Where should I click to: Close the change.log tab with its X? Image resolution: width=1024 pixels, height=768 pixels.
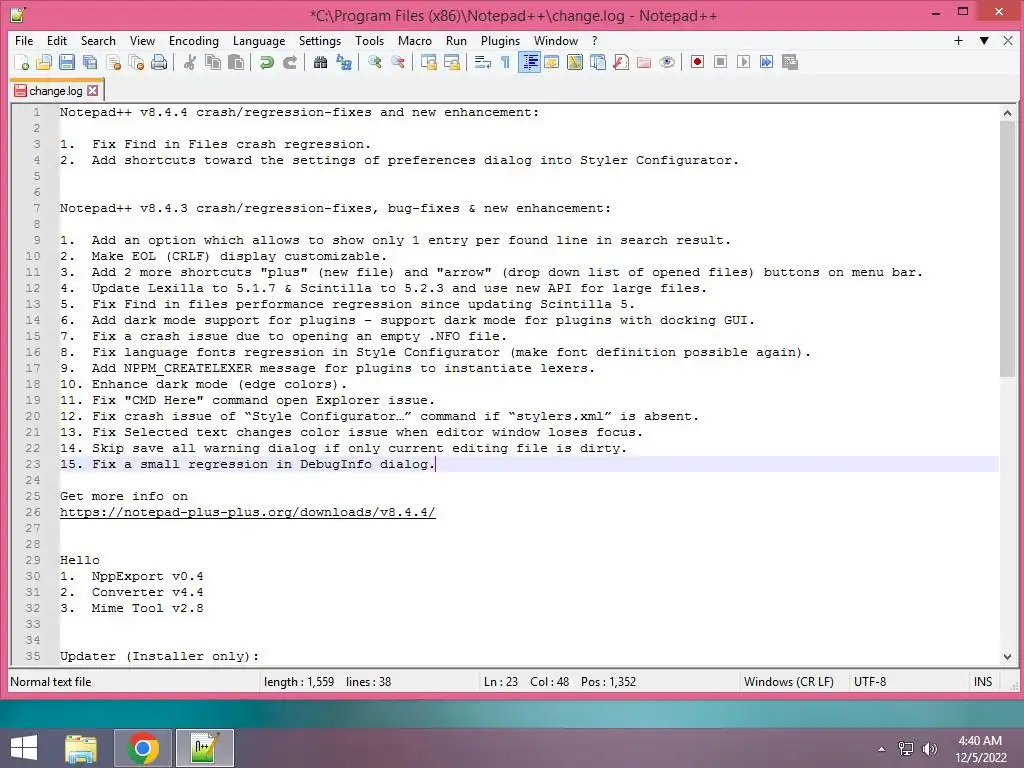(x=93, y=91)
